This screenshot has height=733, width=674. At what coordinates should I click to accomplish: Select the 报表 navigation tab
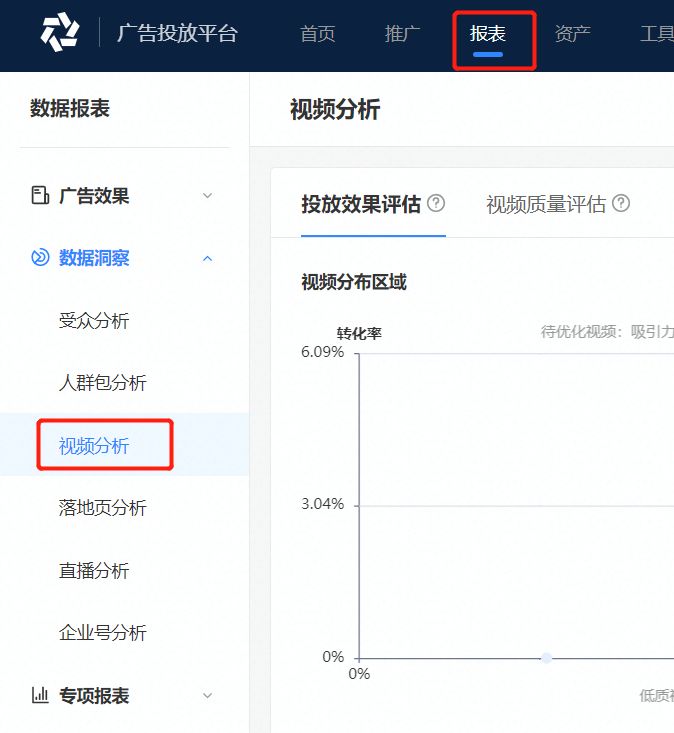coord(488,34)
